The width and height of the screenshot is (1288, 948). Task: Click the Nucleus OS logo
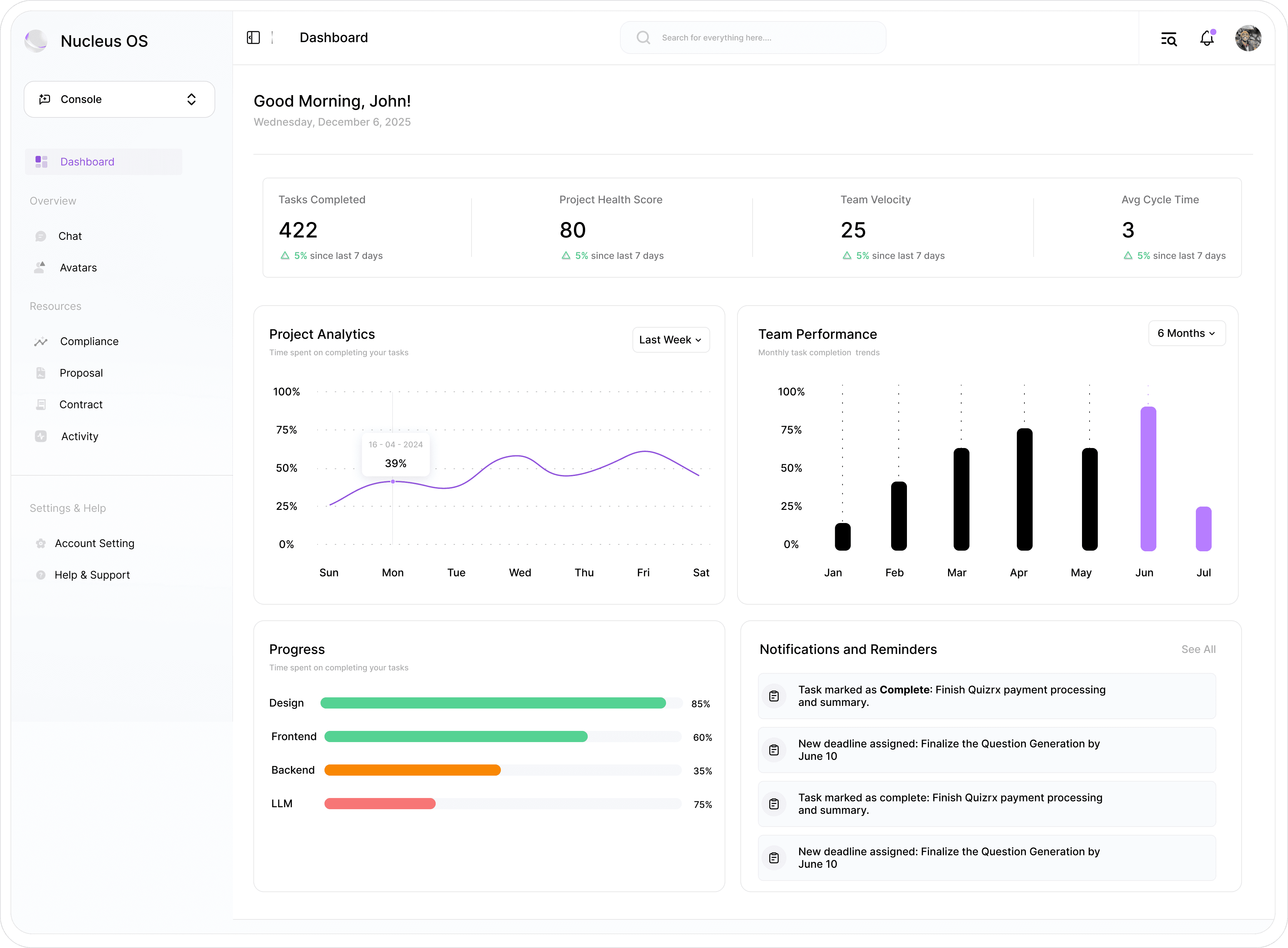36,41
